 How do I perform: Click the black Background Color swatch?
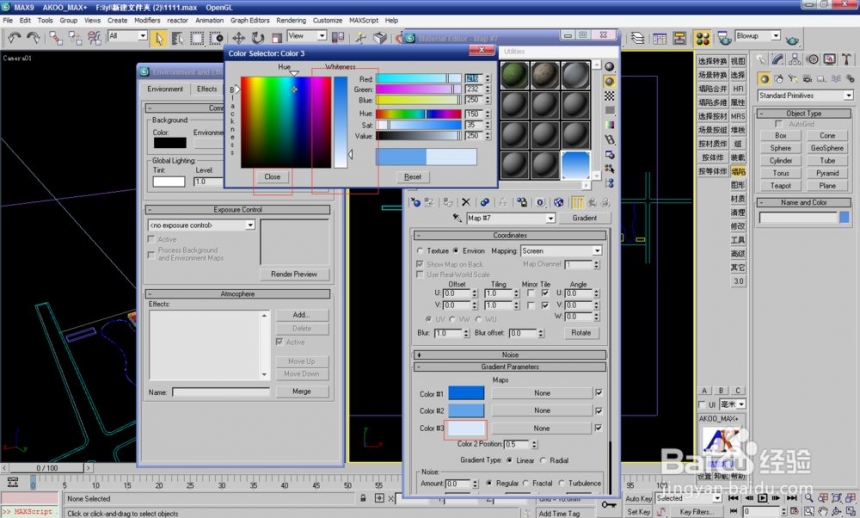[169, 143]
